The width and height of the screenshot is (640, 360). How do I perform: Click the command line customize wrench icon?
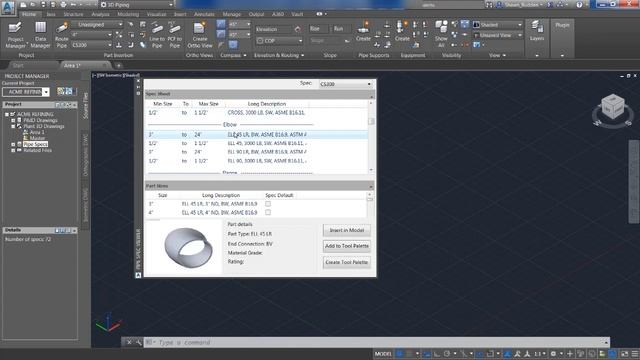[x=138, y=342]
